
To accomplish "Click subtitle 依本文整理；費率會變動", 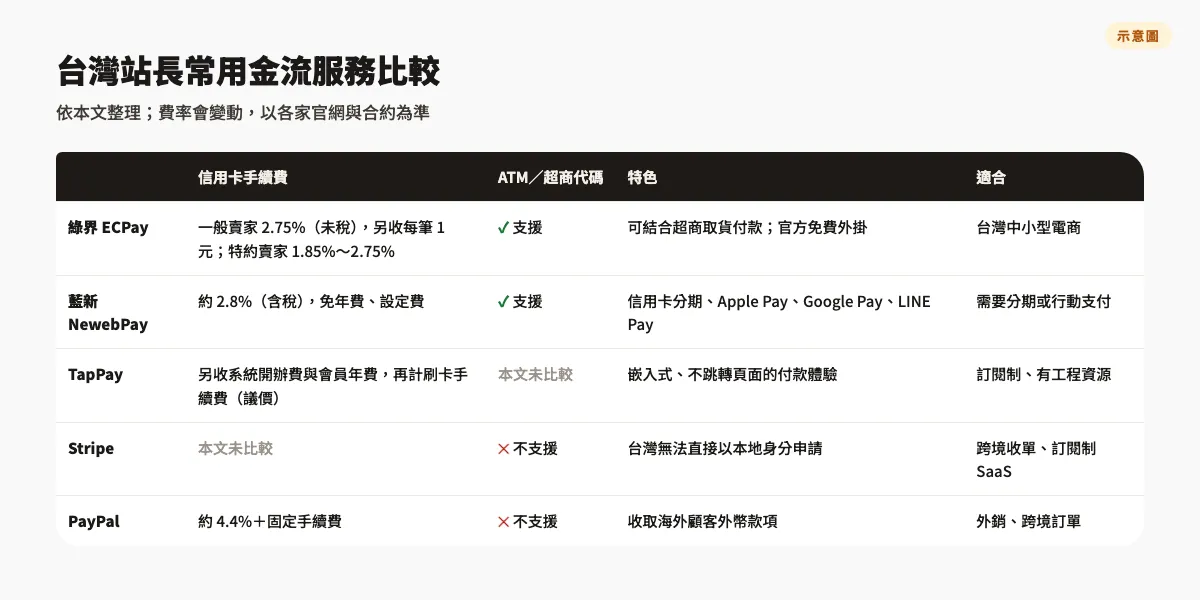I will point(149,113).
